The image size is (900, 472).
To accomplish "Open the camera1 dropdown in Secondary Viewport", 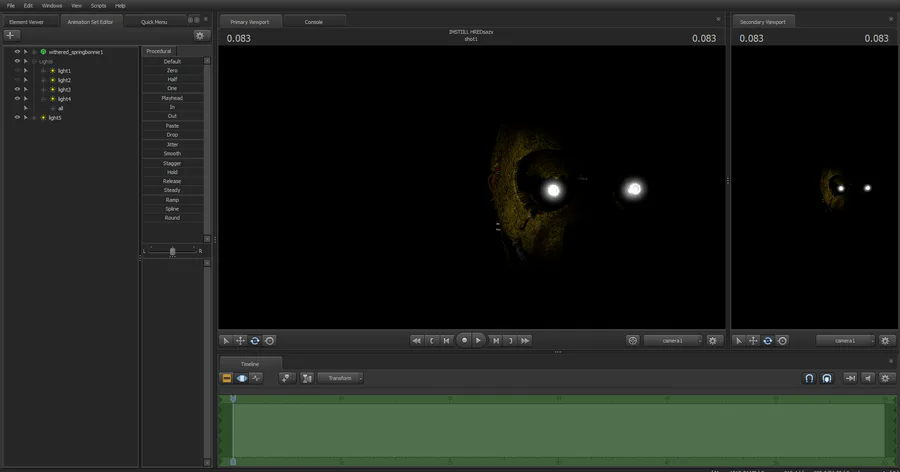I will coord(845,341).
